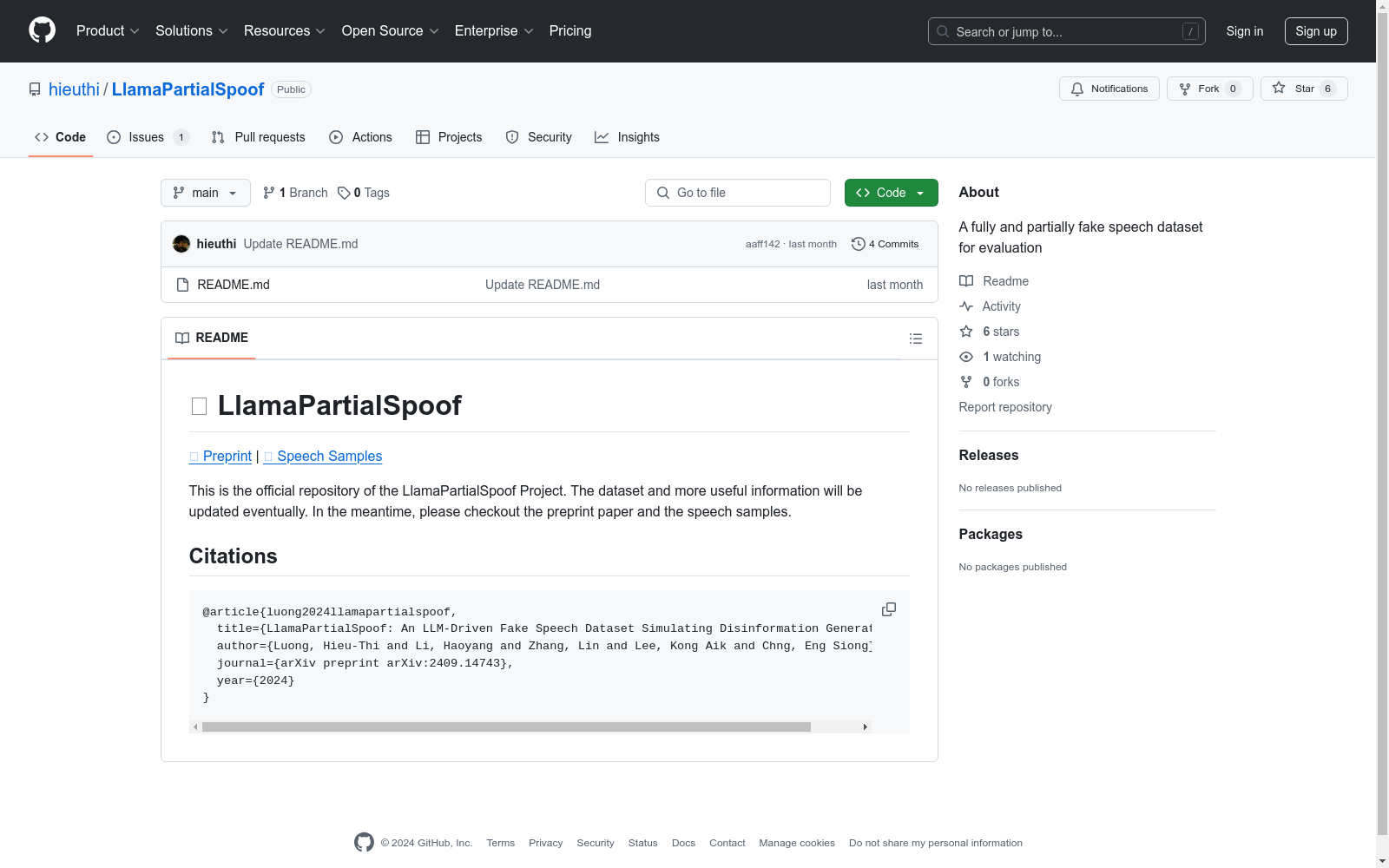Click the Privacy footer link
This screenshot has height=868, width=1389.
coord(546,843)
